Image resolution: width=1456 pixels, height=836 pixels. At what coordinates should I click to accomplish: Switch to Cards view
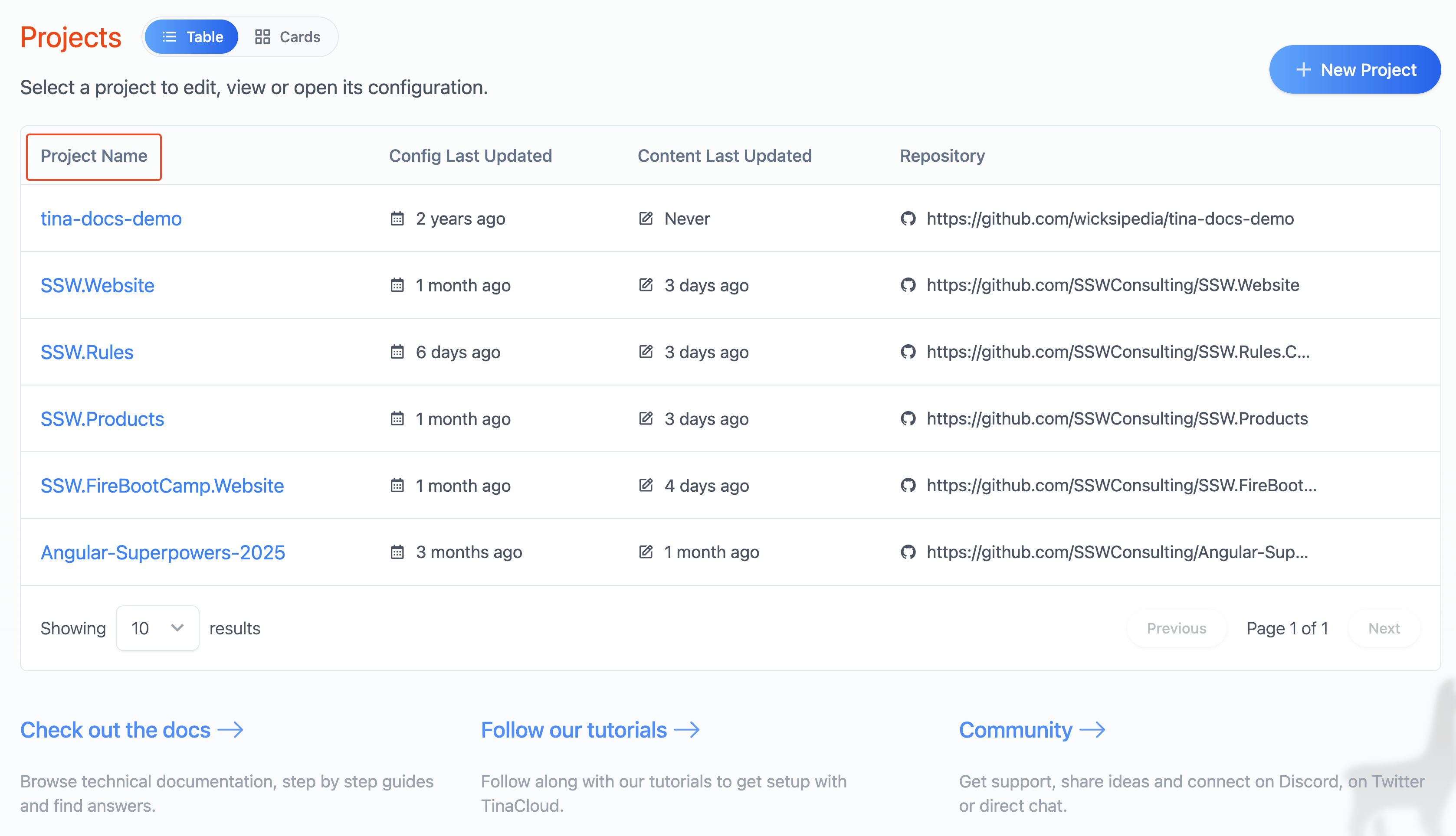(288, 37)
